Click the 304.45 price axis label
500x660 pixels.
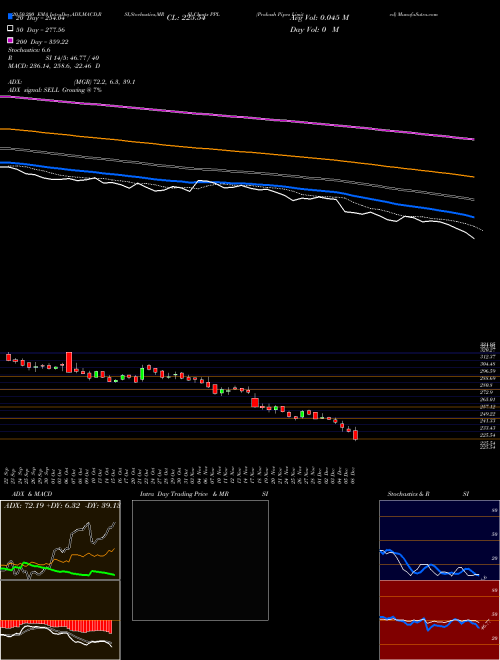point(488,364)
